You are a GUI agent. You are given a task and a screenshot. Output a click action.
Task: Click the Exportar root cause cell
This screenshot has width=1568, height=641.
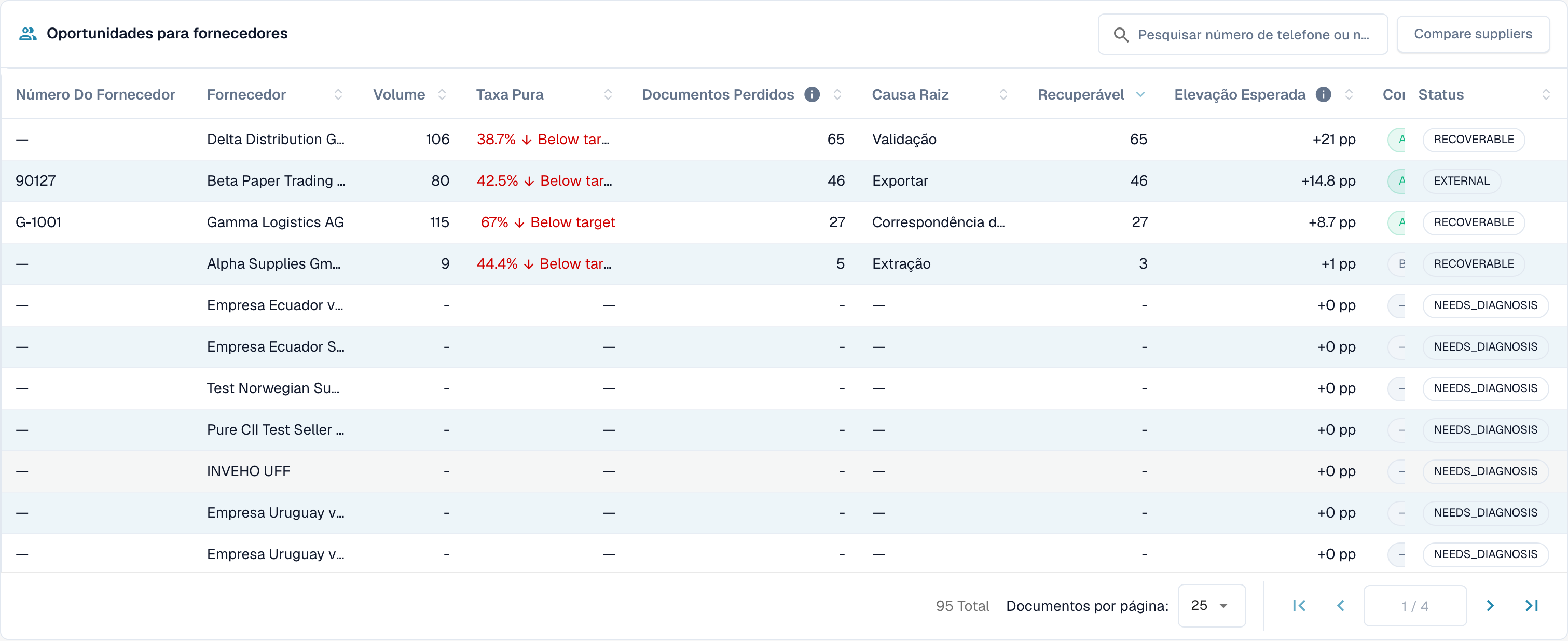tap(900, 180)
